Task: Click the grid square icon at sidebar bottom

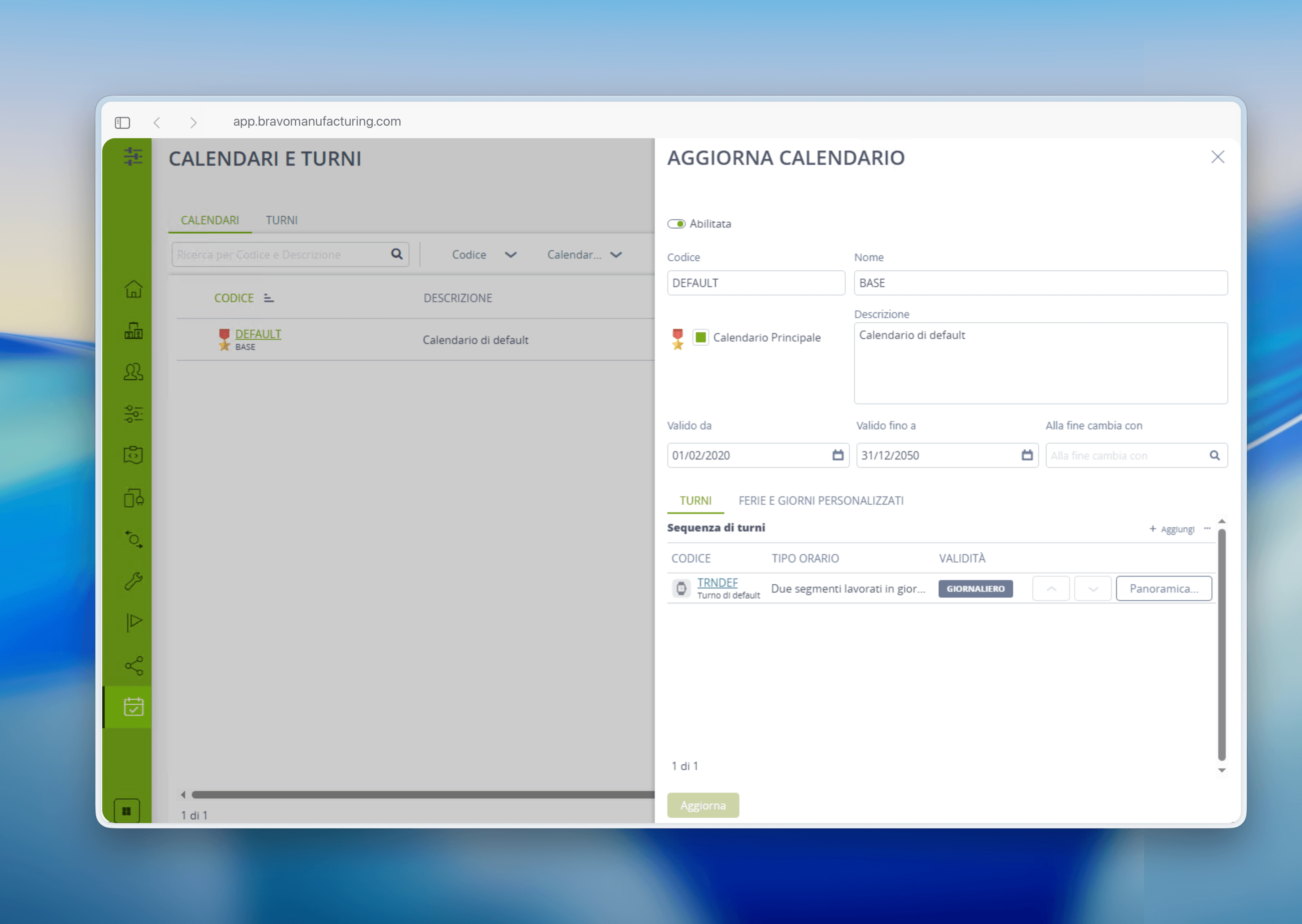Action: [127, 811]
